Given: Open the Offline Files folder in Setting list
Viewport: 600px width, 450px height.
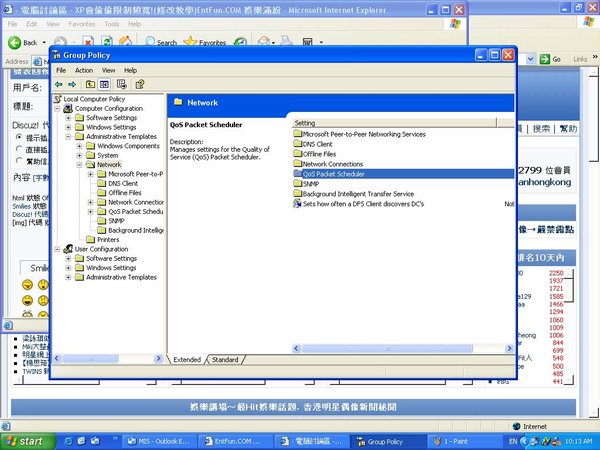Looking at the screenshot, I should pyautogui.click(x=319, y=154).
